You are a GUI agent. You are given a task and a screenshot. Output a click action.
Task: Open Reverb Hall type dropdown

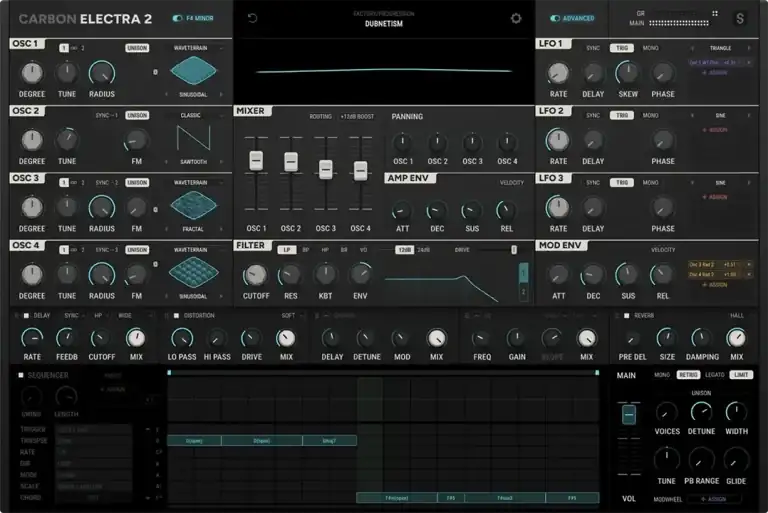(740, 316)
